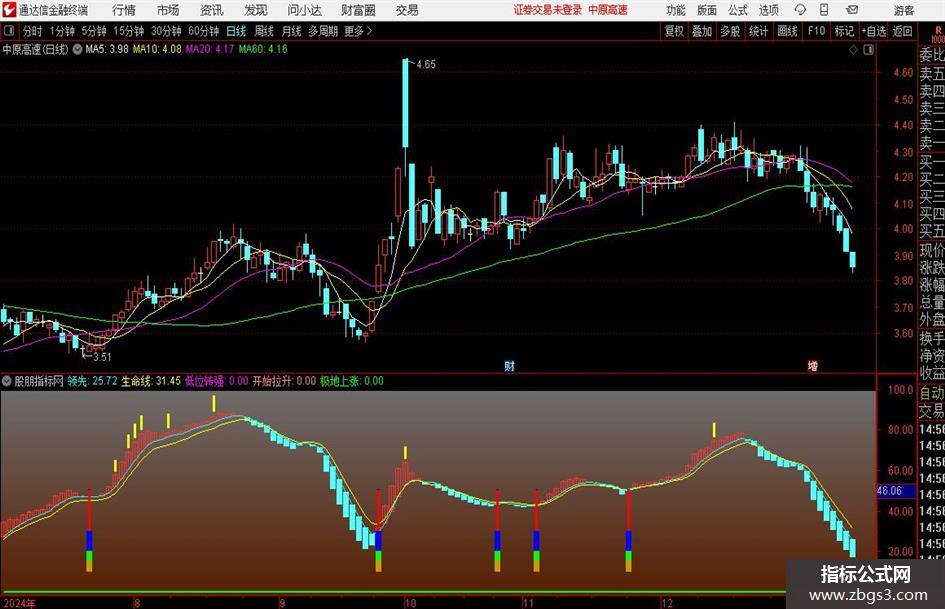Click the MA5: 3.98 value
Viewport: 945px width, 609px height.
[107, 49]
